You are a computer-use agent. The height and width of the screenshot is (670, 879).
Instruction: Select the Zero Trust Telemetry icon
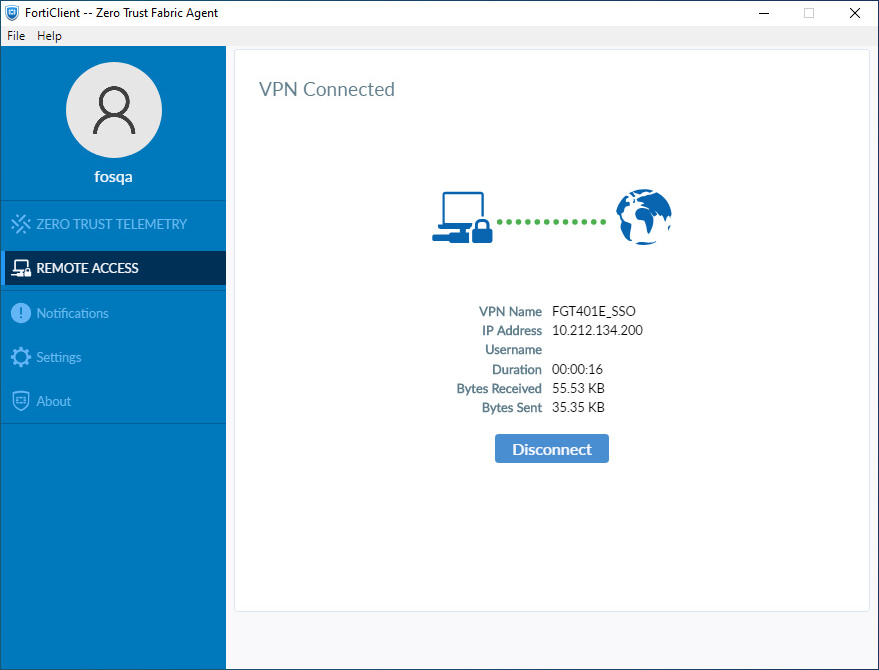pyautogui.click(x=20, y=224)
